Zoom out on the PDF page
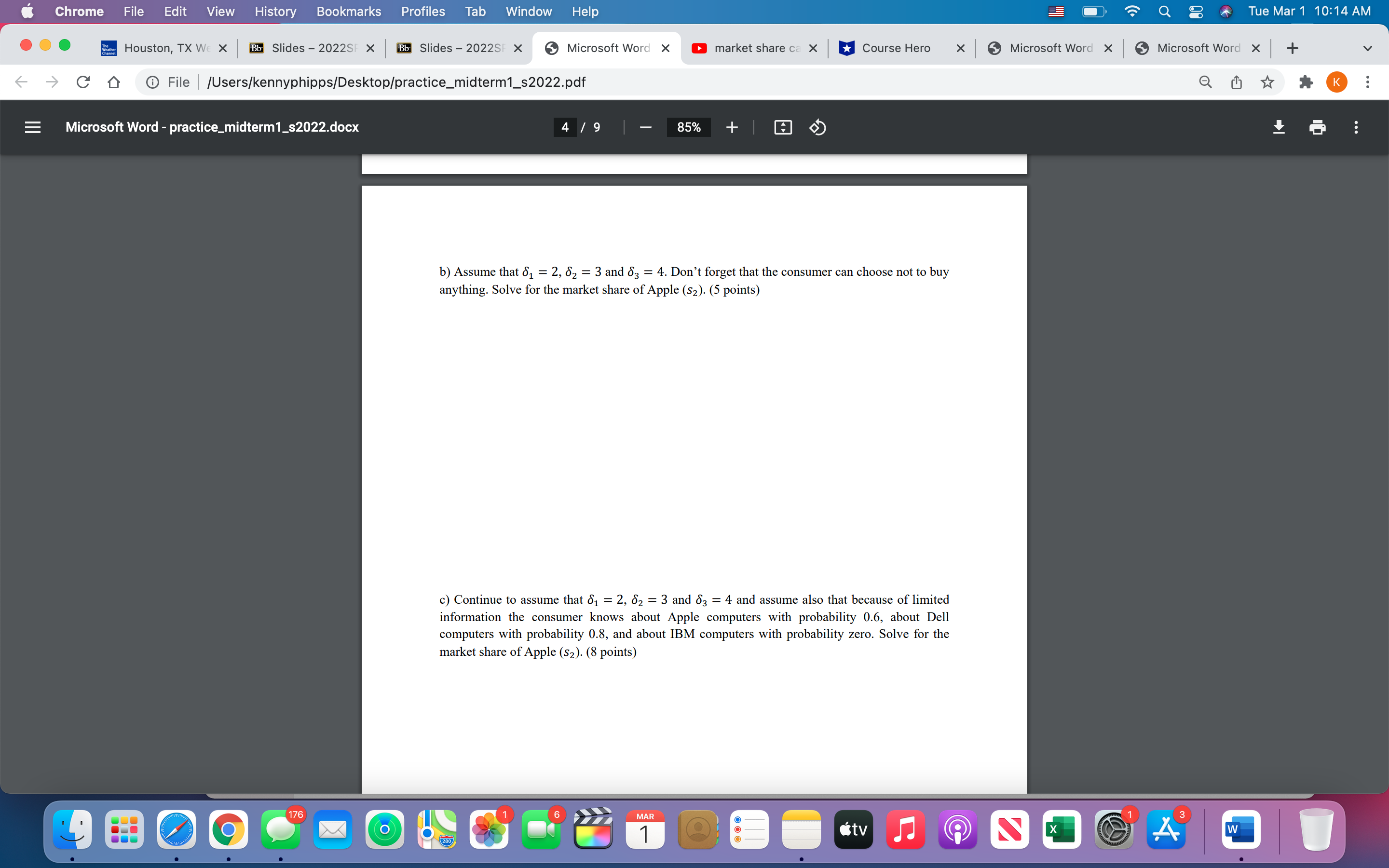 [646, 127]
